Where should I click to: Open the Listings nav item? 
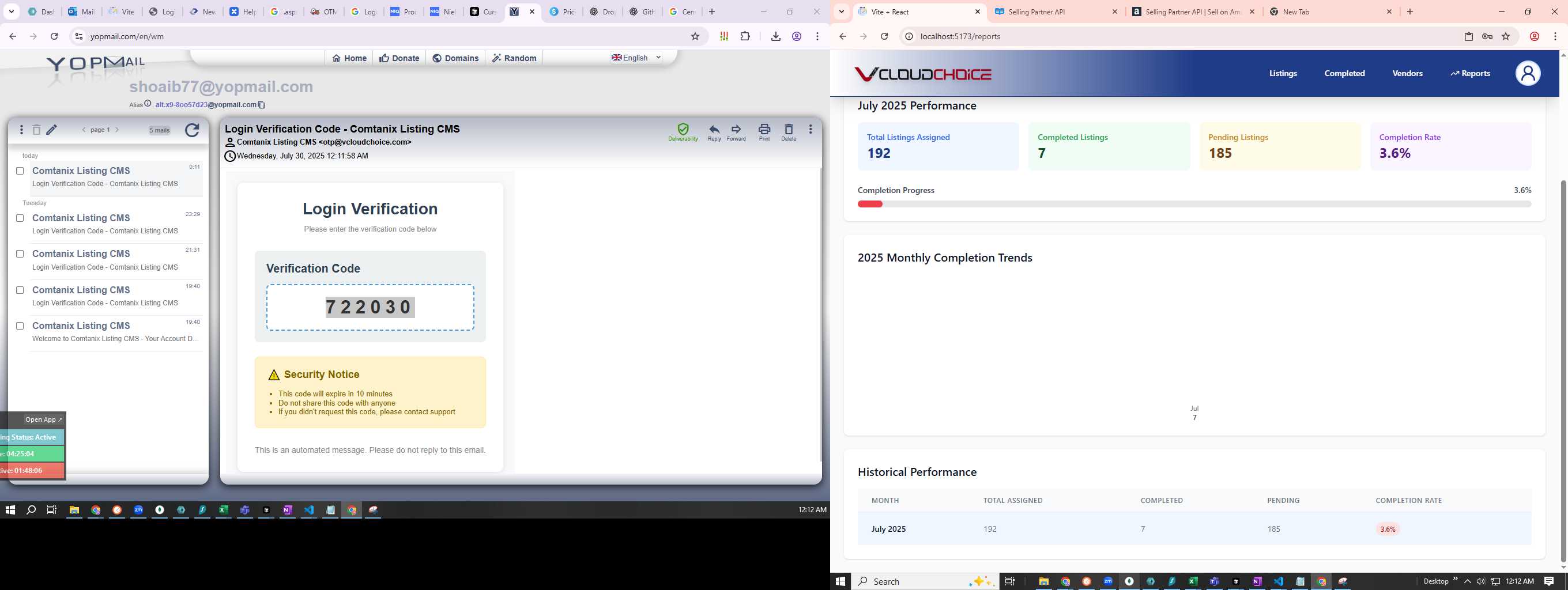(1283, 74)
